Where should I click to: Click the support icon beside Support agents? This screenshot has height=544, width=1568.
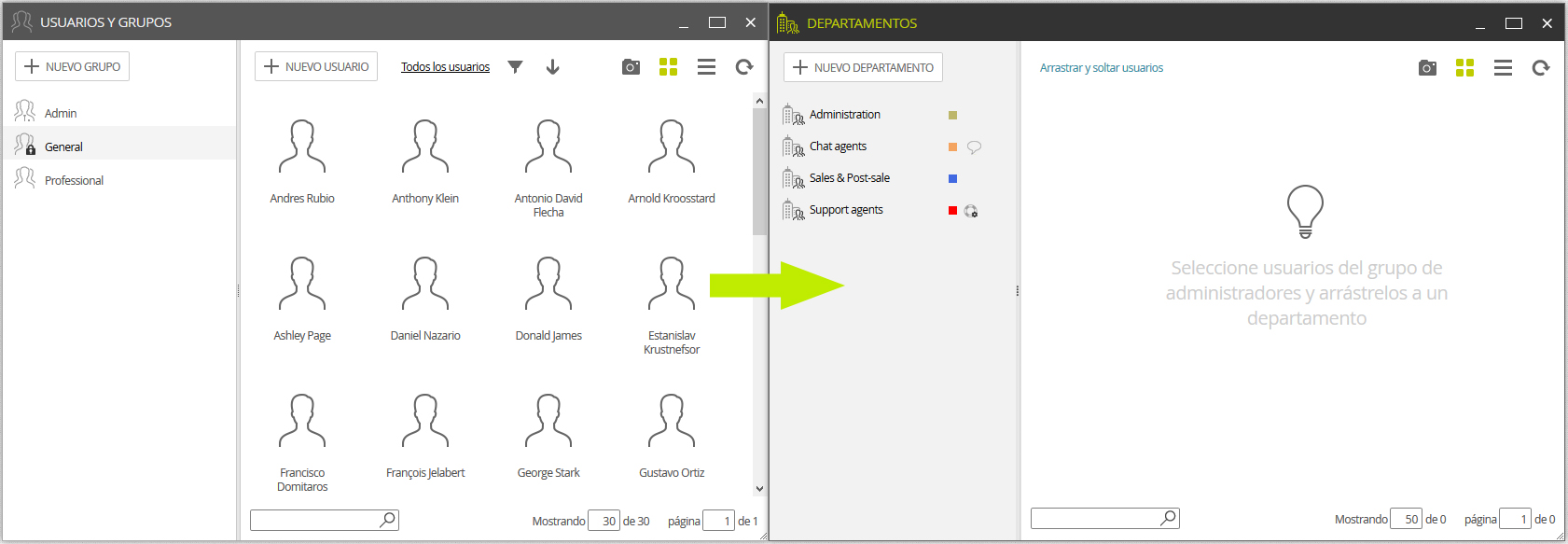pos(970,211)
